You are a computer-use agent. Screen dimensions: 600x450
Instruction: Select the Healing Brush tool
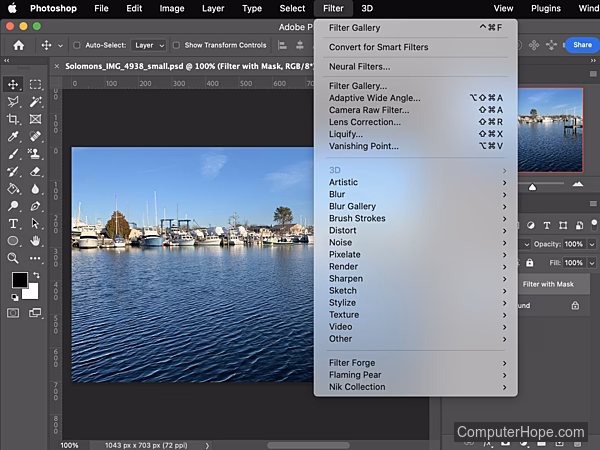[35, 137]
